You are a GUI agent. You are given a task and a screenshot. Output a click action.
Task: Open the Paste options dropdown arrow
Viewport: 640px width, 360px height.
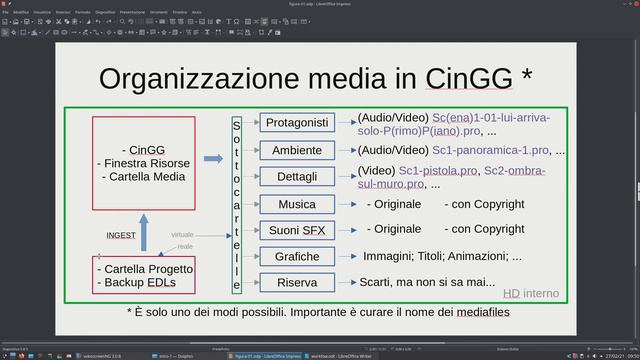pyautogui.click(x=80, y=22)
